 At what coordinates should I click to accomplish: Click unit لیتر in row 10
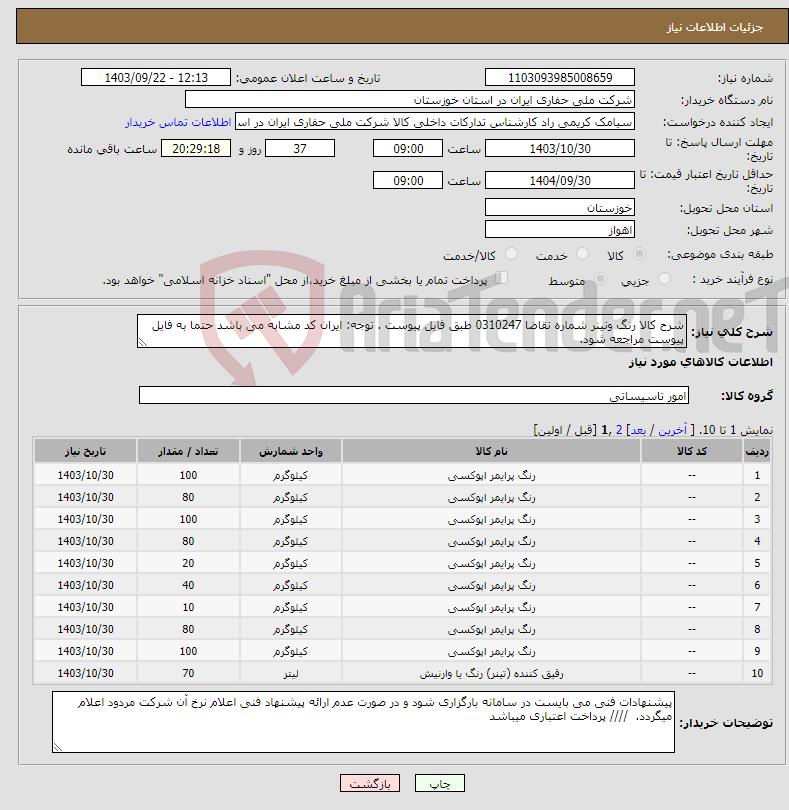point(290,673)
